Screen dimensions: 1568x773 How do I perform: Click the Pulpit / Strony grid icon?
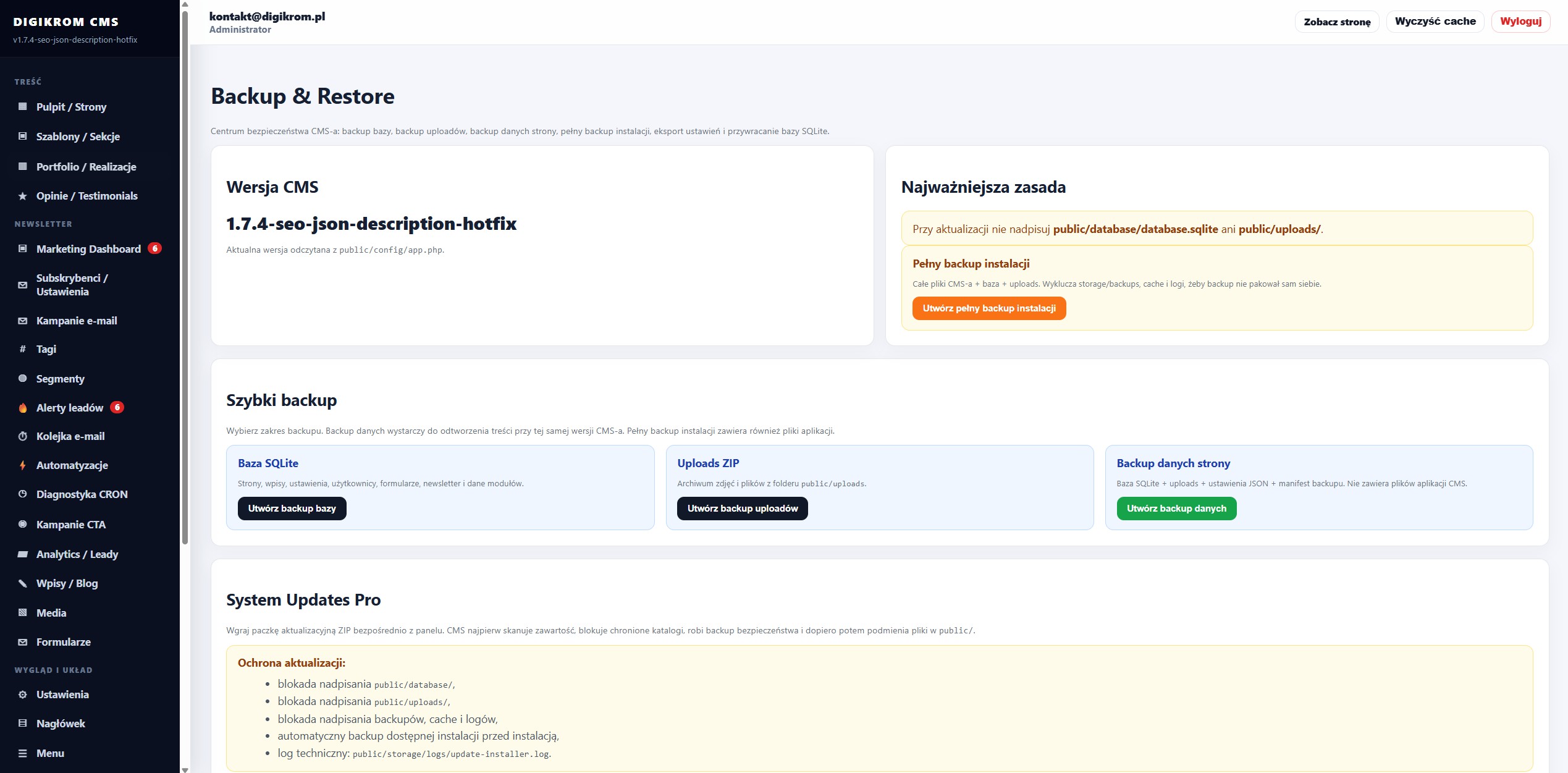pos(23,107)
